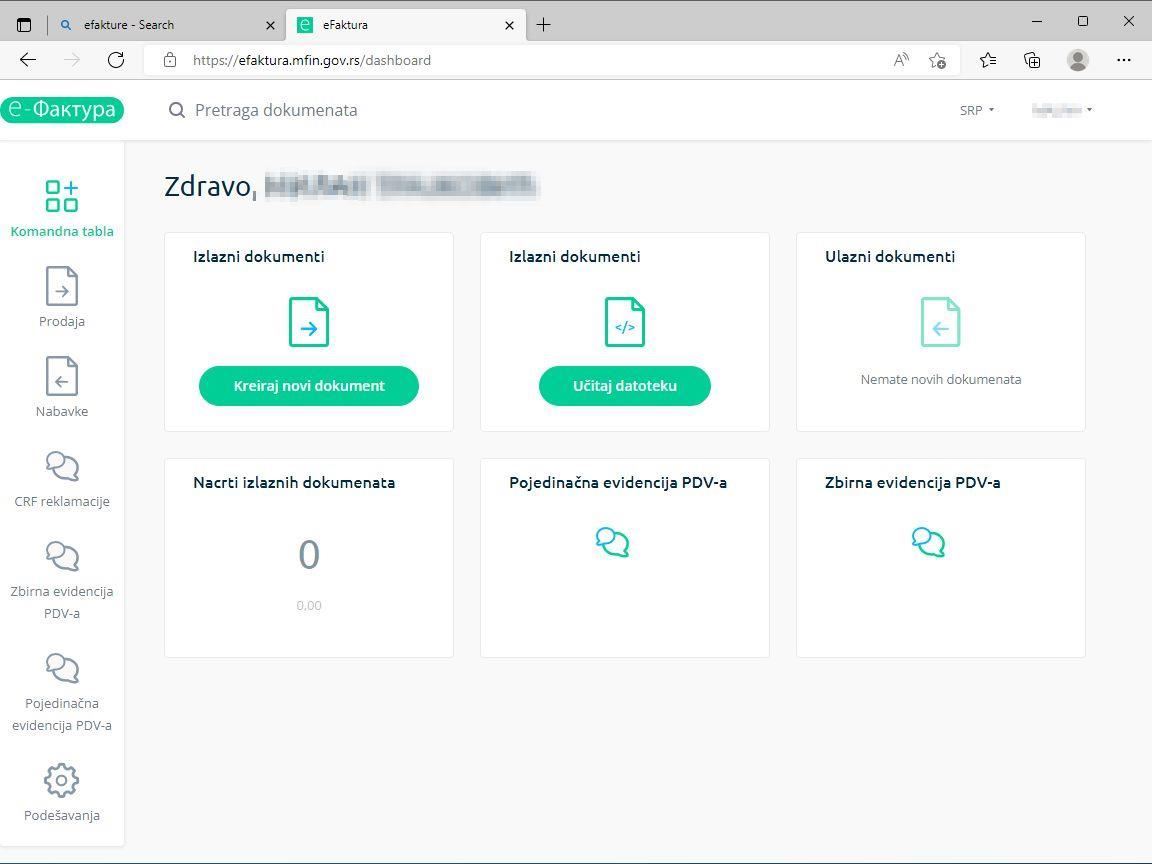This screenshot has height=864, width=1152.
Task: Open Zbirna evidencija PDV-a in sidebar
Action: pos(61,557)
